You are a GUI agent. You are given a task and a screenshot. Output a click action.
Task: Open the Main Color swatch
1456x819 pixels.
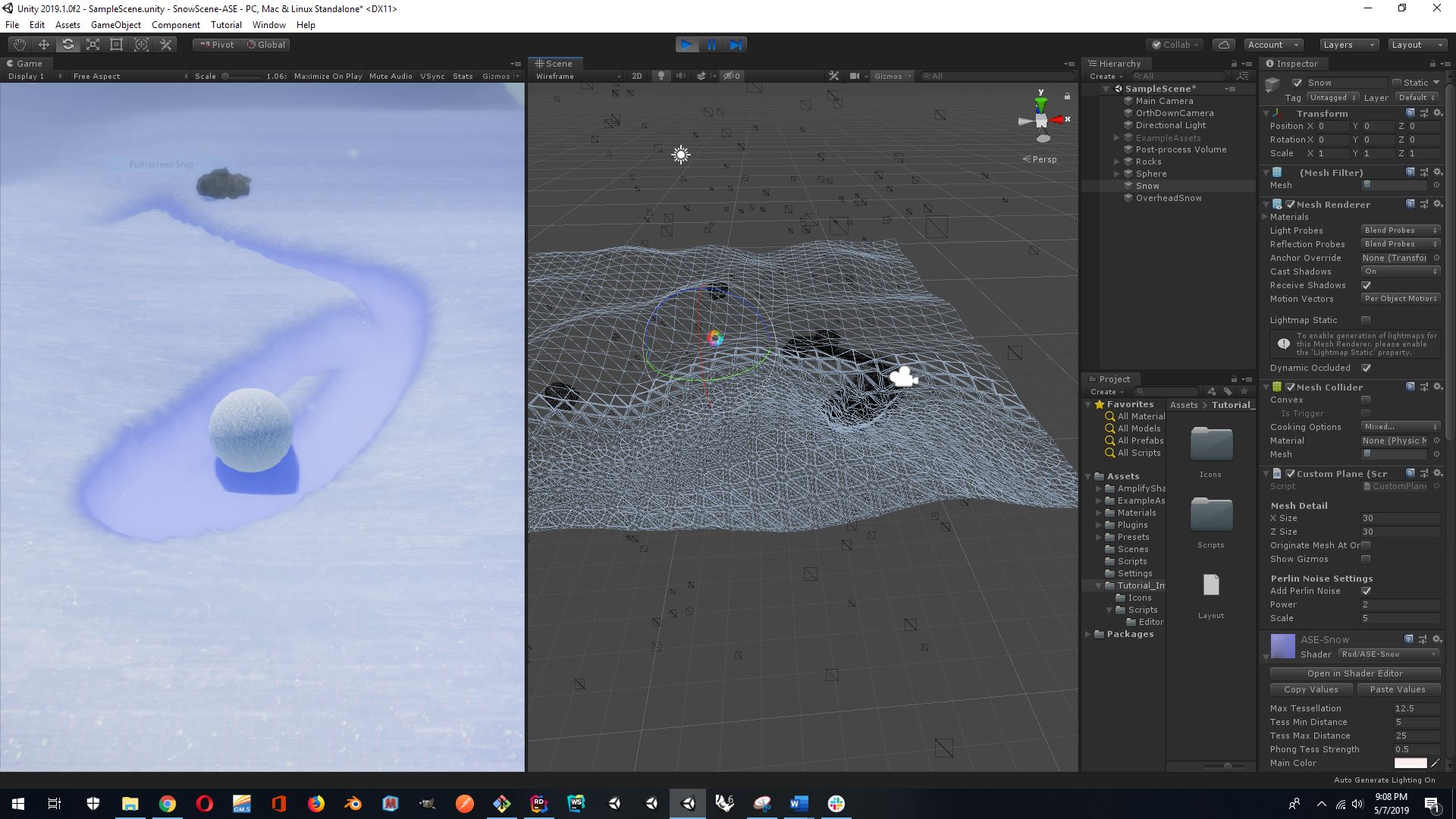pos(1410,763)
